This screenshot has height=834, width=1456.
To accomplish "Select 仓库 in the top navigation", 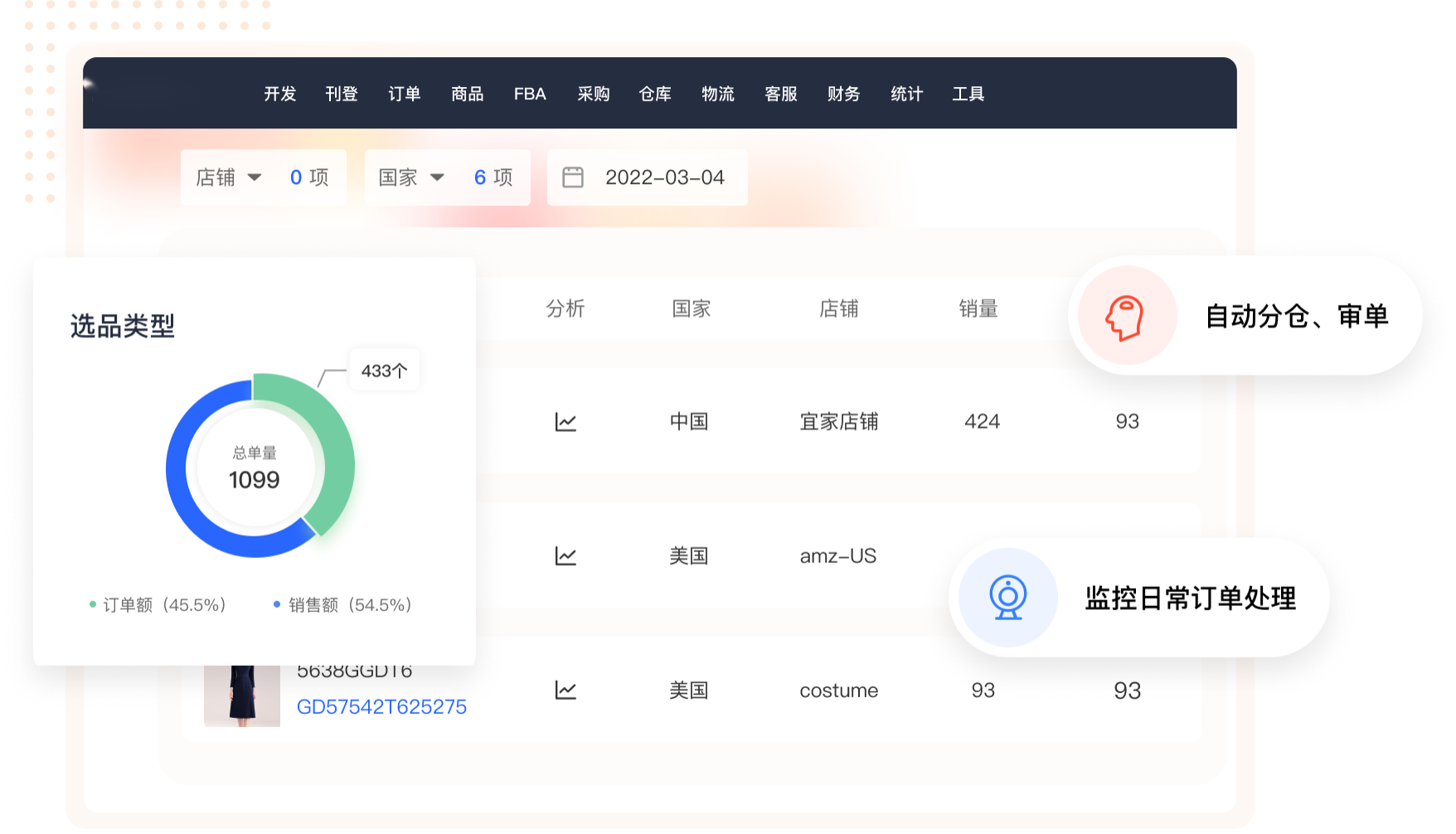I will pos(655,95).
